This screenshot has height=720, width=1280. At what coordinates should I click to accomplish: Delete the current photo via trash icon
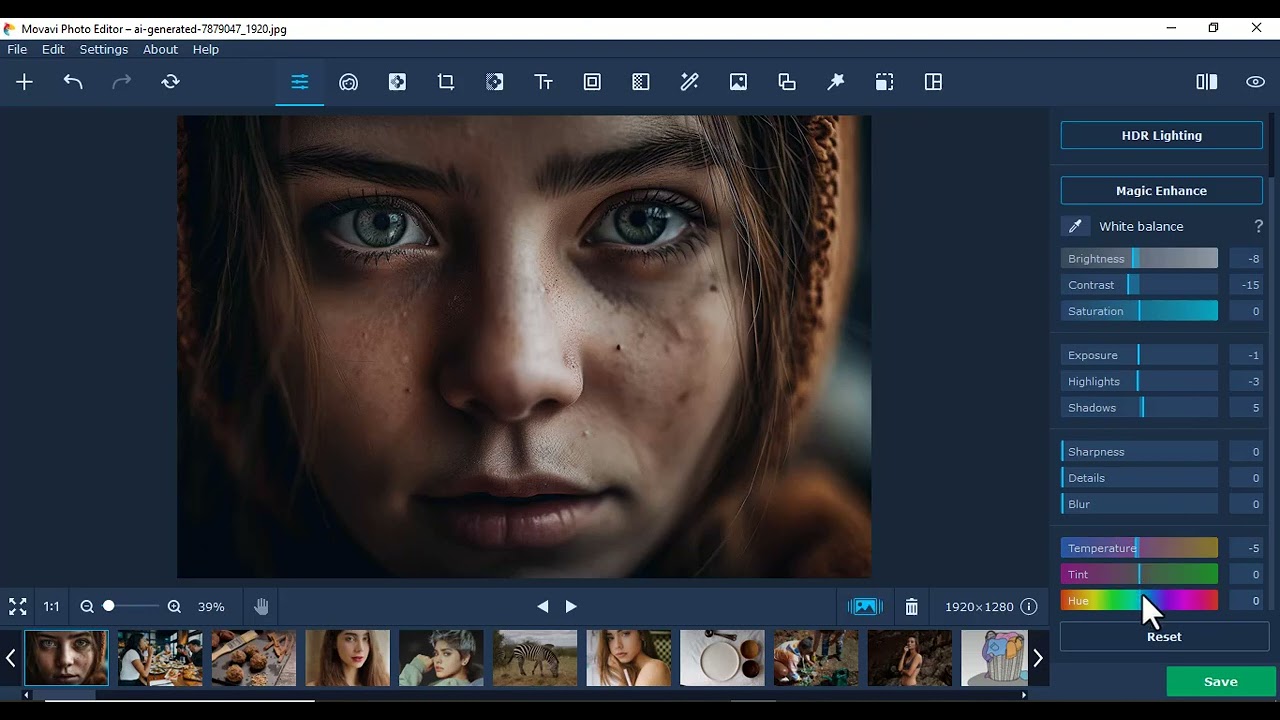tap(911, 606)
